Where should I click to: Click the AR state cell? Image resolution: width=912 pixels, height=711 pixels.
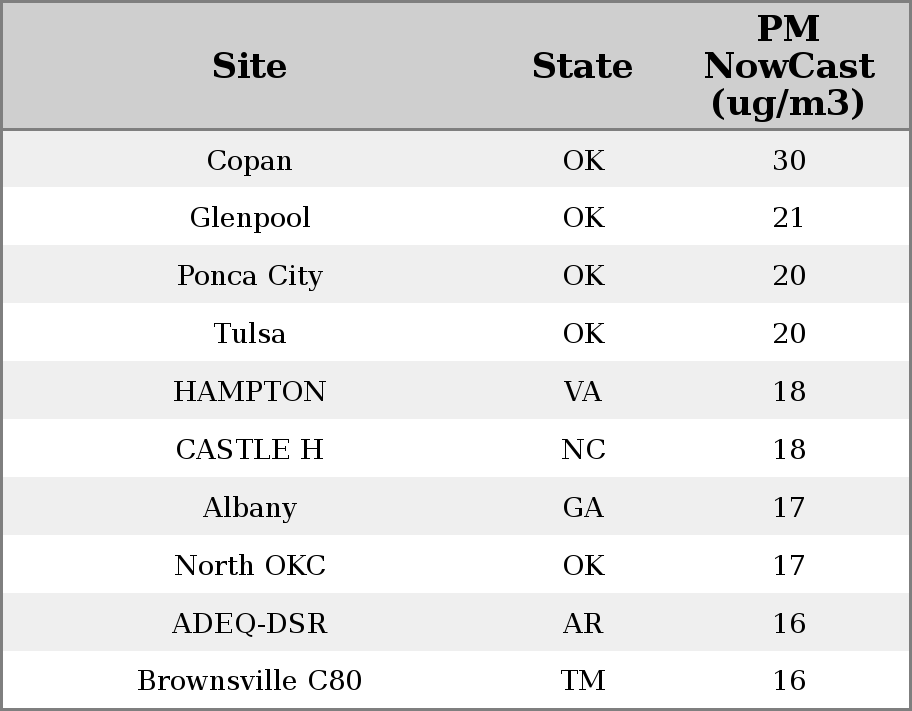582,623
